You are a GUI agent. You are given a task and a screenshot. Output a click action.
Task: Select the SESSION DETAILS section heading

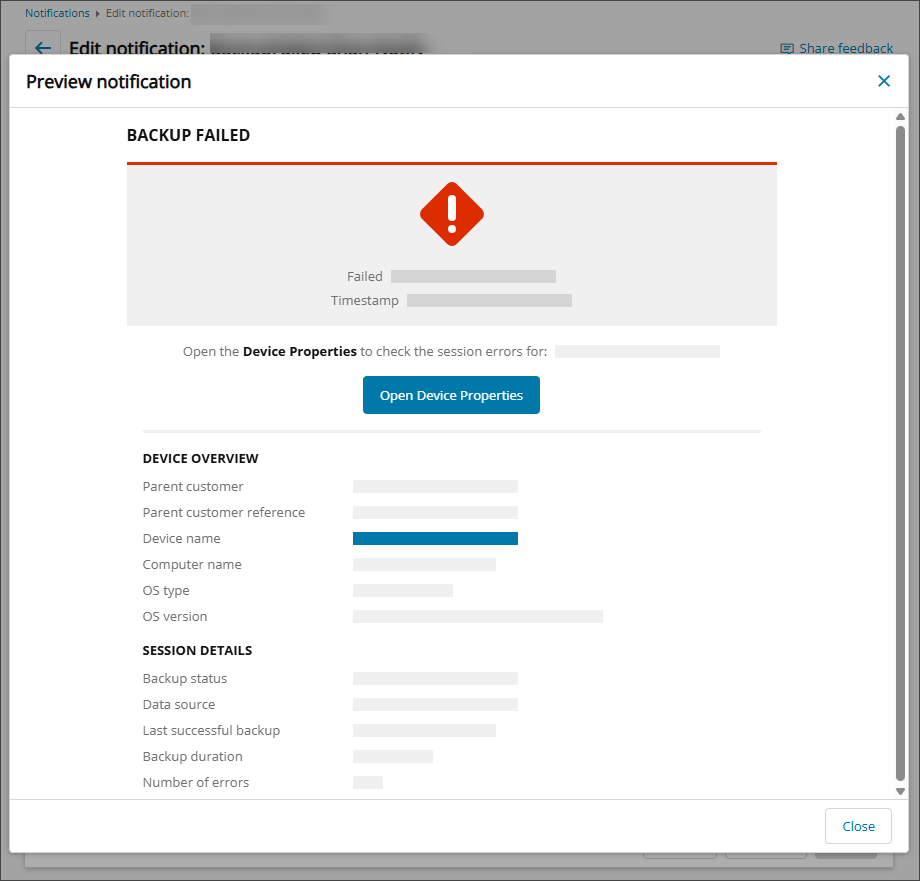197,651
